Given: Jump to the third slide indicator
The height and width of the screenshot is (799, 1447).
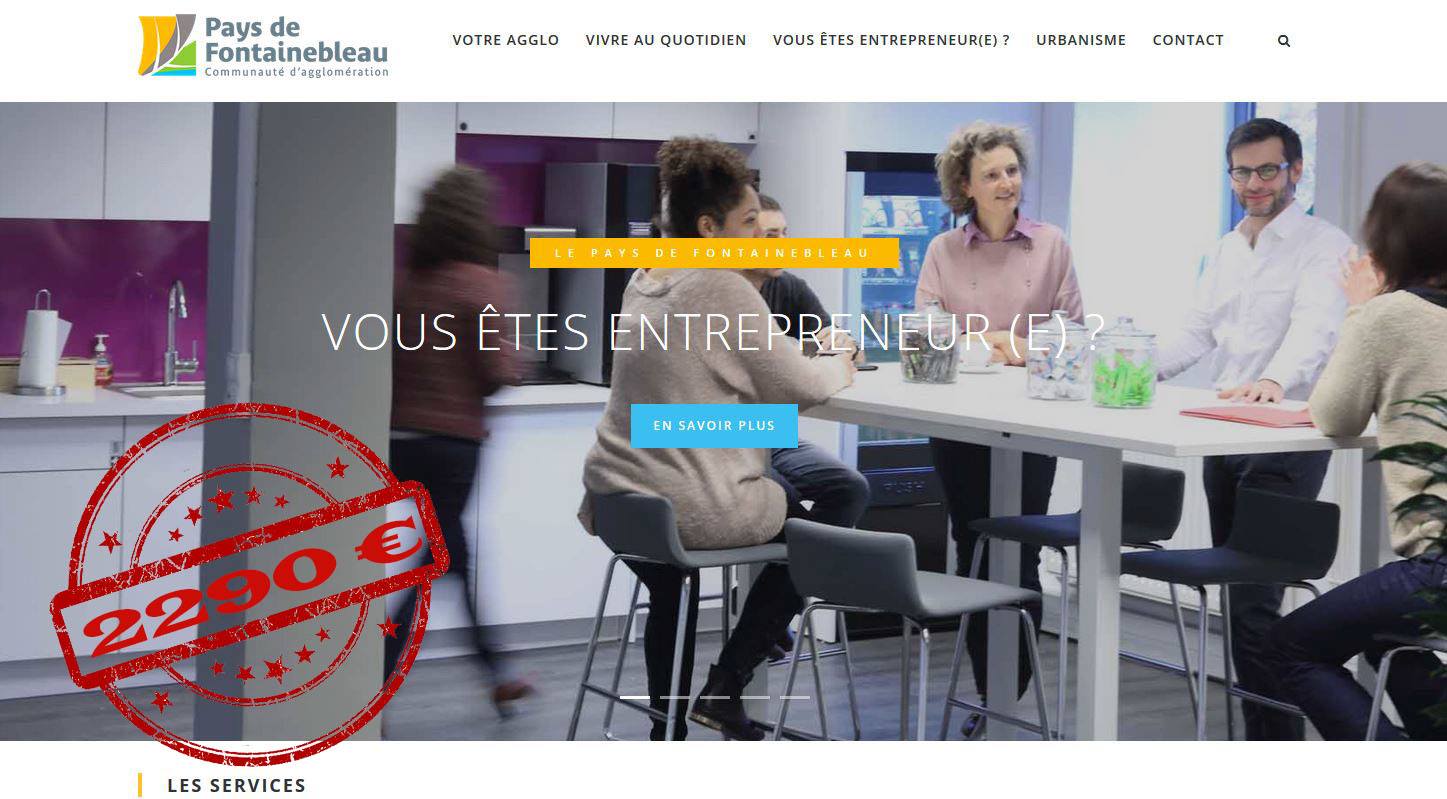Looking at the screenshot, I should (715, 697).
